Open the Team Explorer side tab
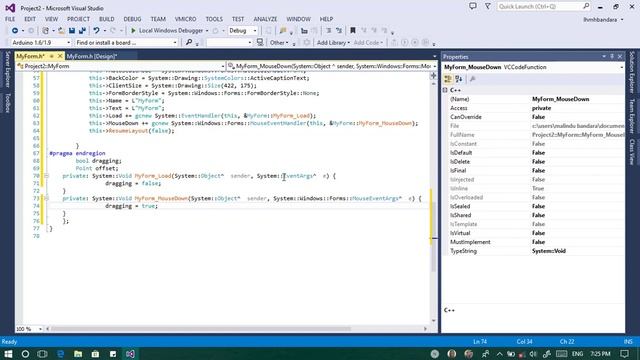 (632, 116)
